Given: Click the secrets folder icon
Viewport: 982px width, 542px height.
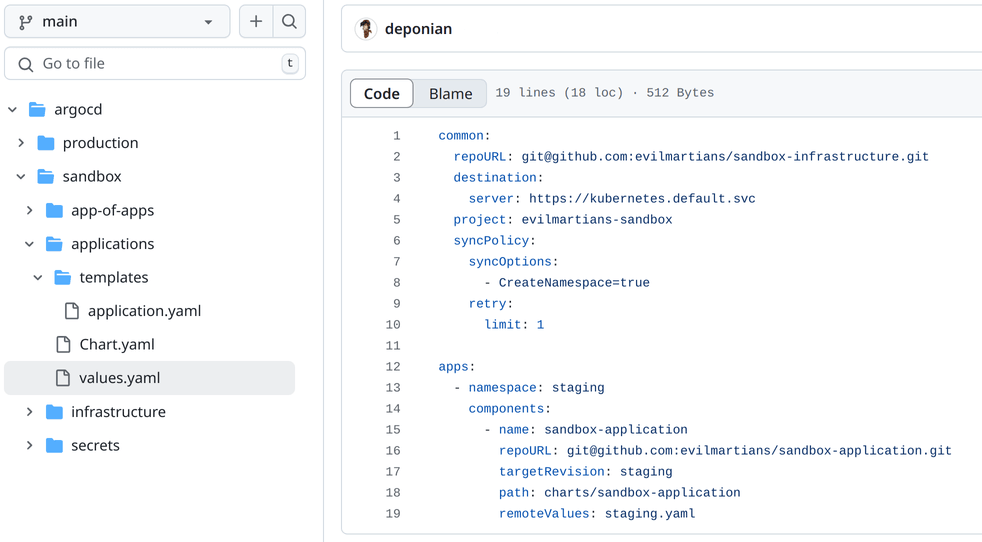Looking at the screenshot, I should [x=54, y=446].
